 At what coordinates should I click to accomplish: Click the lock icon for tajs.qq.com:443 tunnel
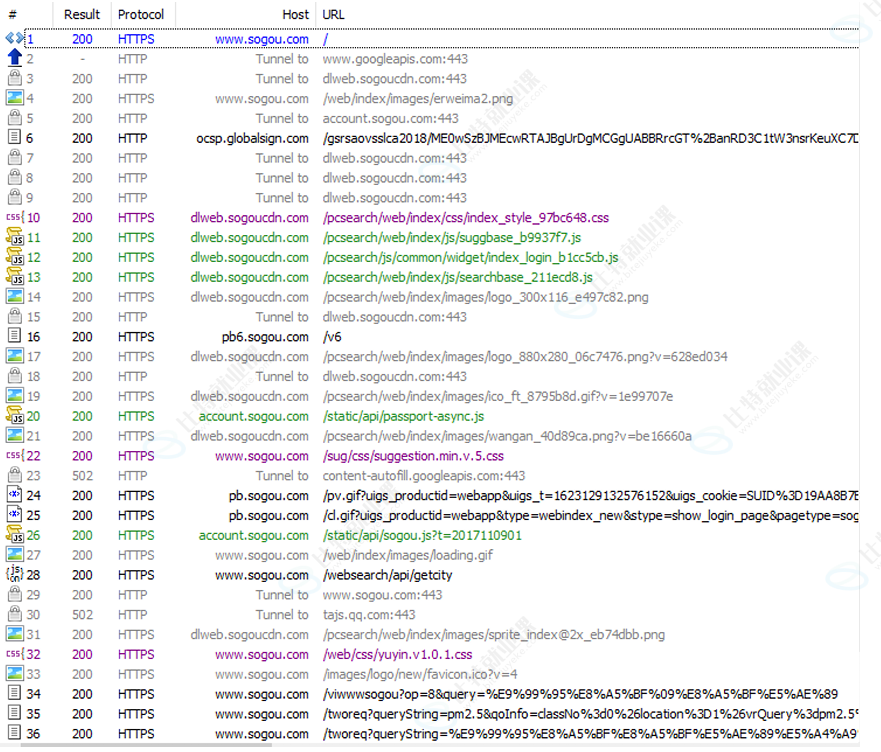click(15, 614)
